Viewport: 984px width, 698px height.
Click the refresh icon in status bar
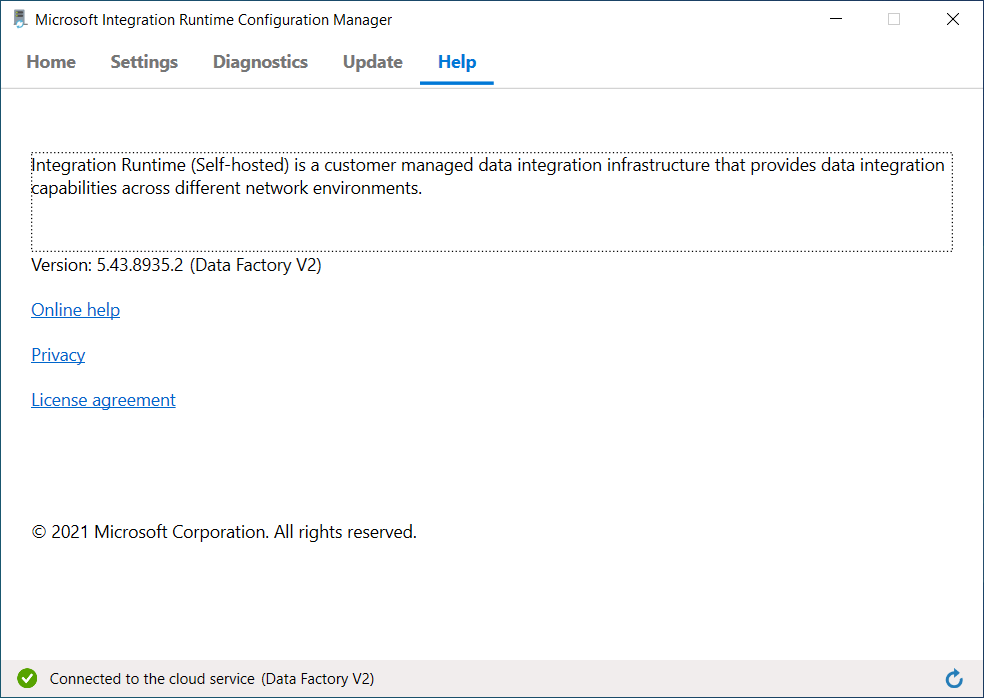(954, 679)
